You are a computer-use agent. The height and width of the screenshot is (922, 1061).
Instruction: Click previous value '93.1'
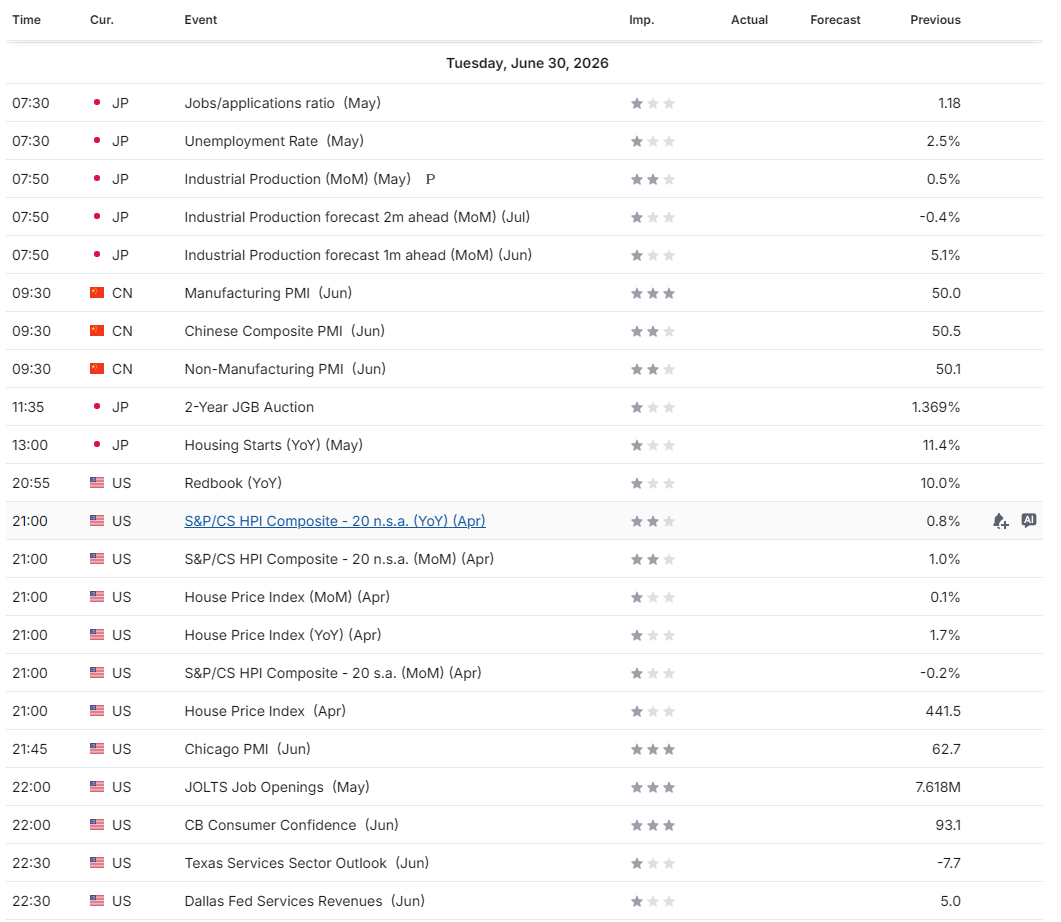[948, 825]
